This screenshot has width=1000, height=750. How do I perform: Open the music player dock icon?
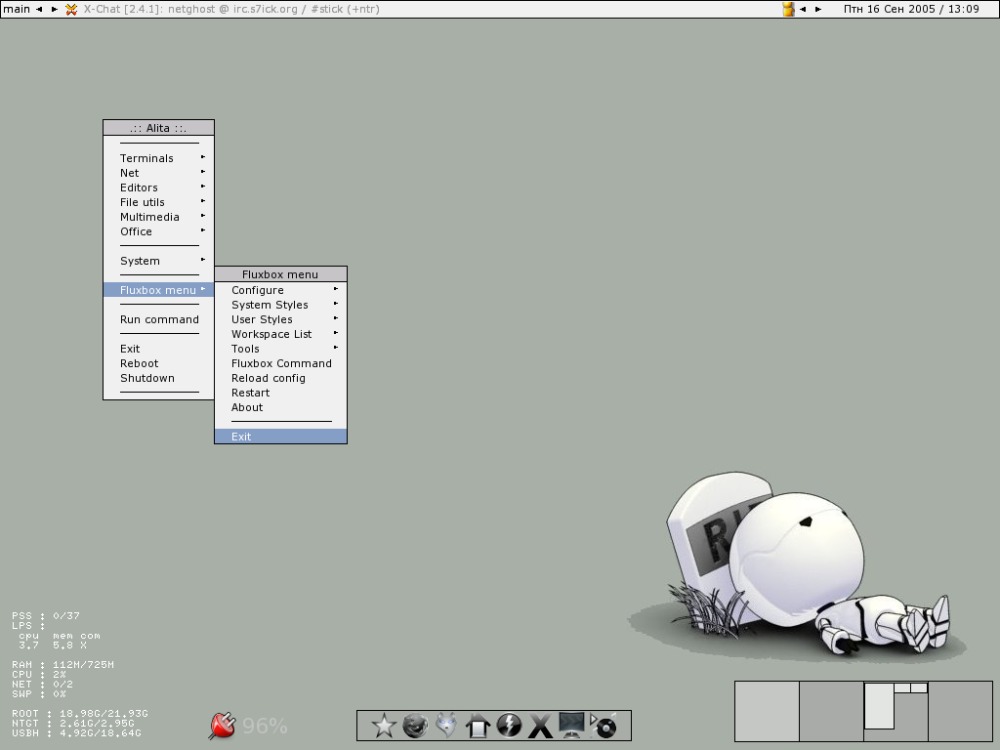[x=603, y=726]
